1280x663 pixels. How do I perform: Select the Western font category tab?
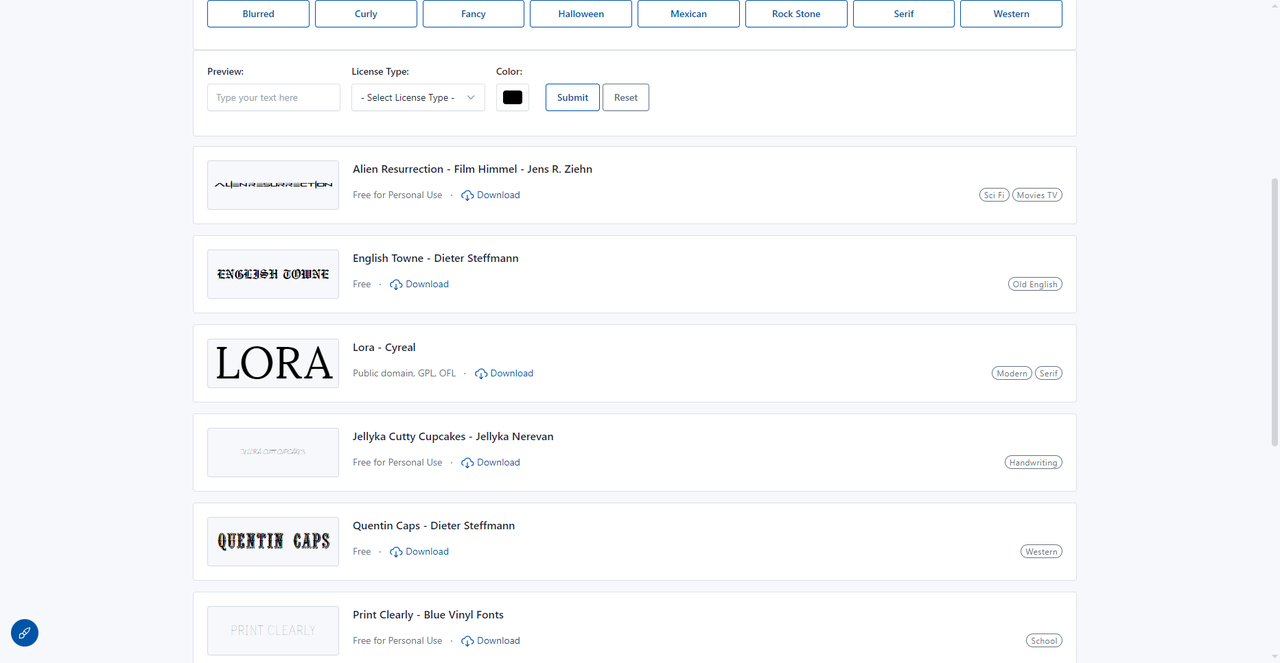pos(1011,14)
